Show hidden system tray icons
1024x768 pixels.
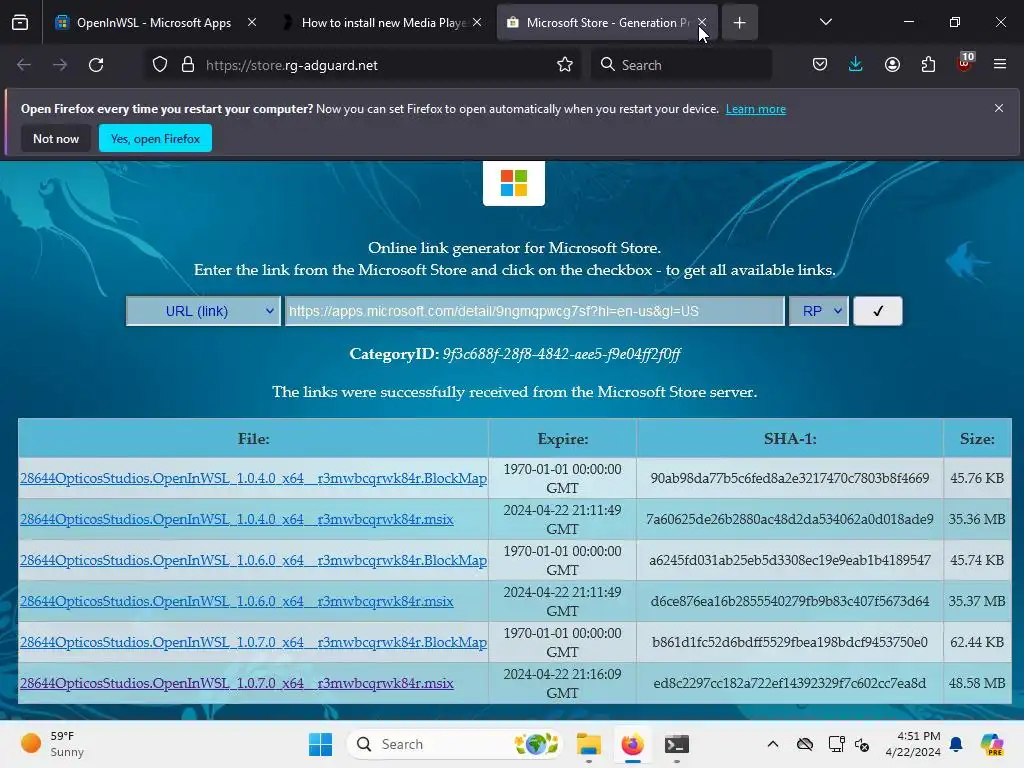(x=773, y=744)
